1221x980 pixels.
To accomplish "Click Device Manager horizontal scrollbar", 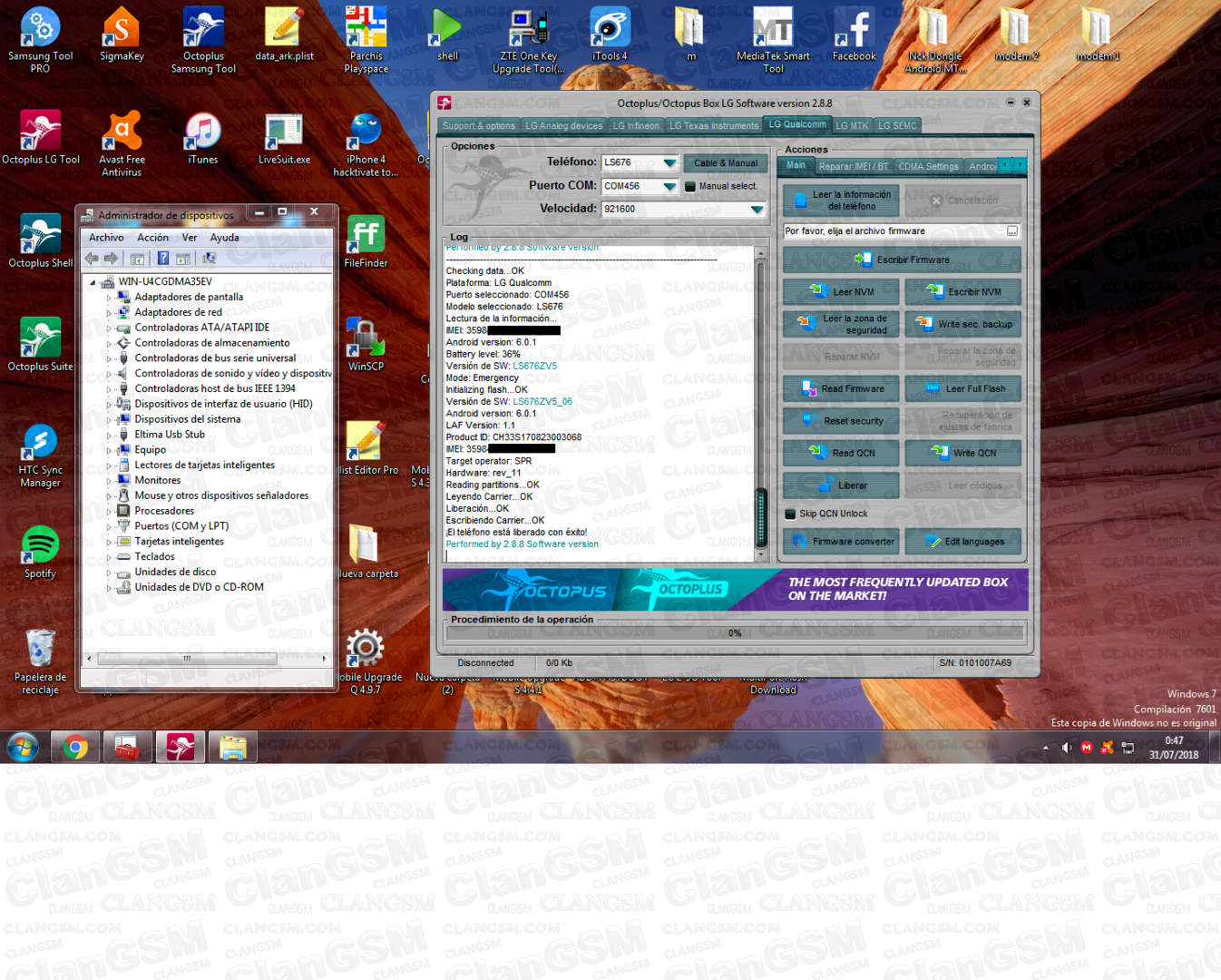I will pos(207,658).
